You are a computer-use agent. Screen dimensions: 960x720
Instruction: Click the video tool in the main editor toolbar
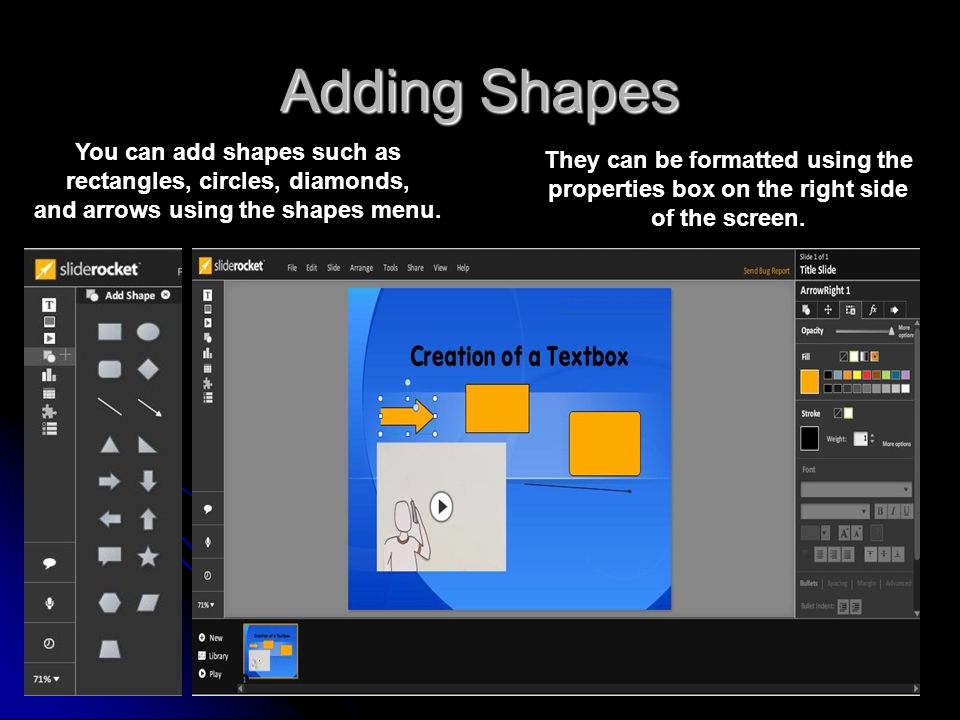pos(208,323)
